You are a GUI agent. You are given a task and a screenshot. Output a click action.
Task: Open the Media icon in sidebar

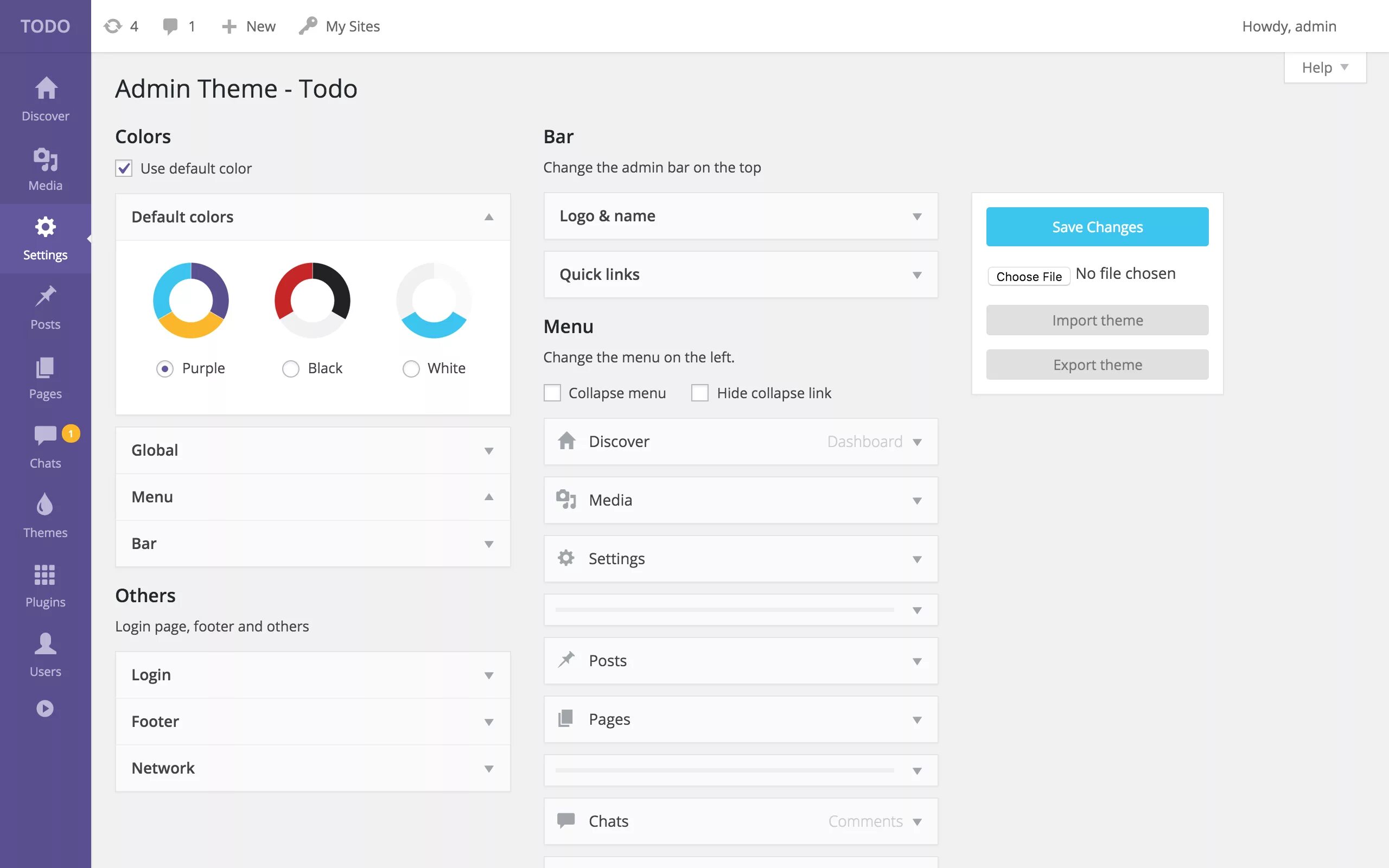click(x=46, y=159)
